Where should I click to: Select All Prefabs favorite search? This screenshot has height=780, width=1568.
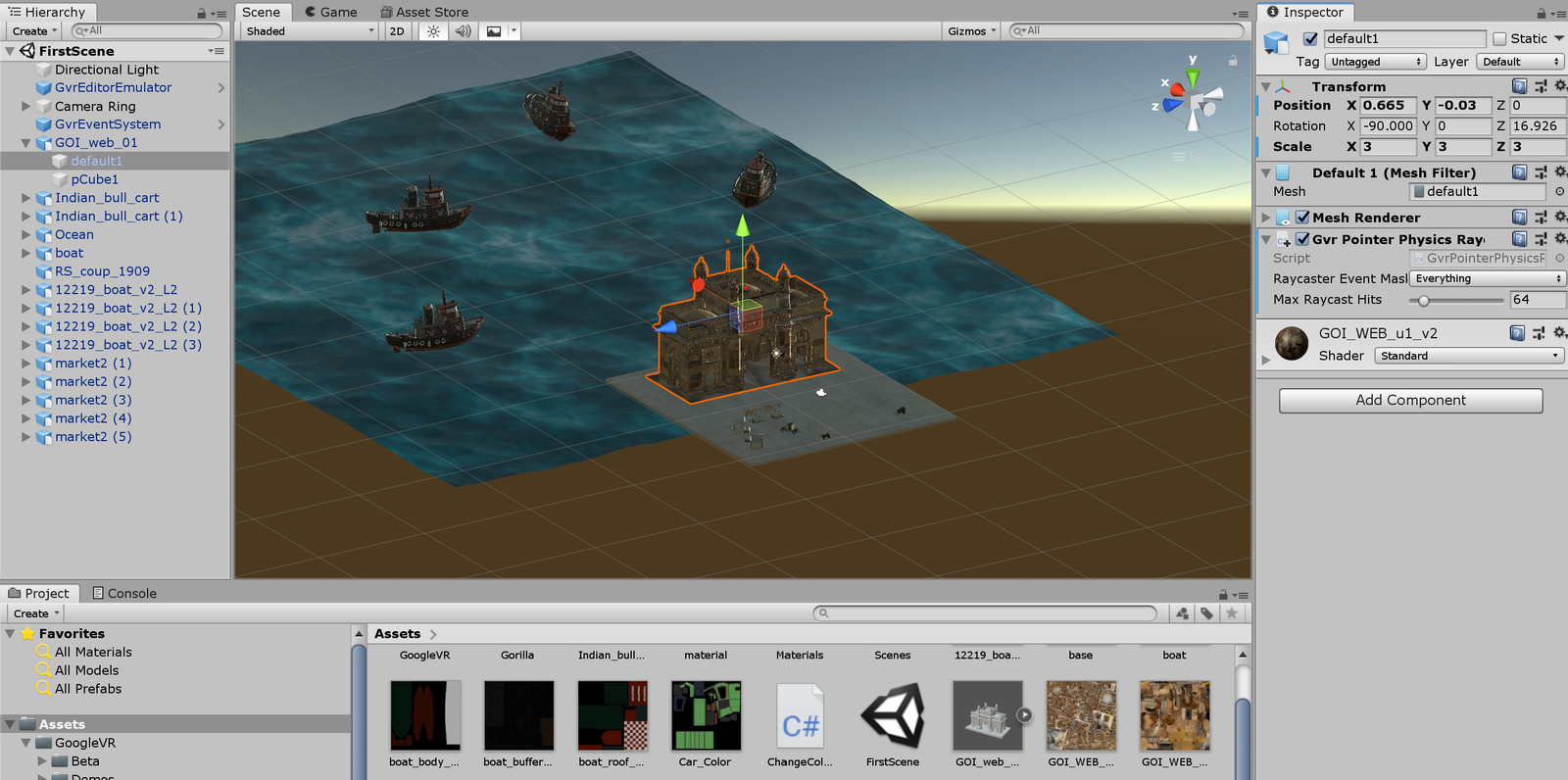[88, 690]
